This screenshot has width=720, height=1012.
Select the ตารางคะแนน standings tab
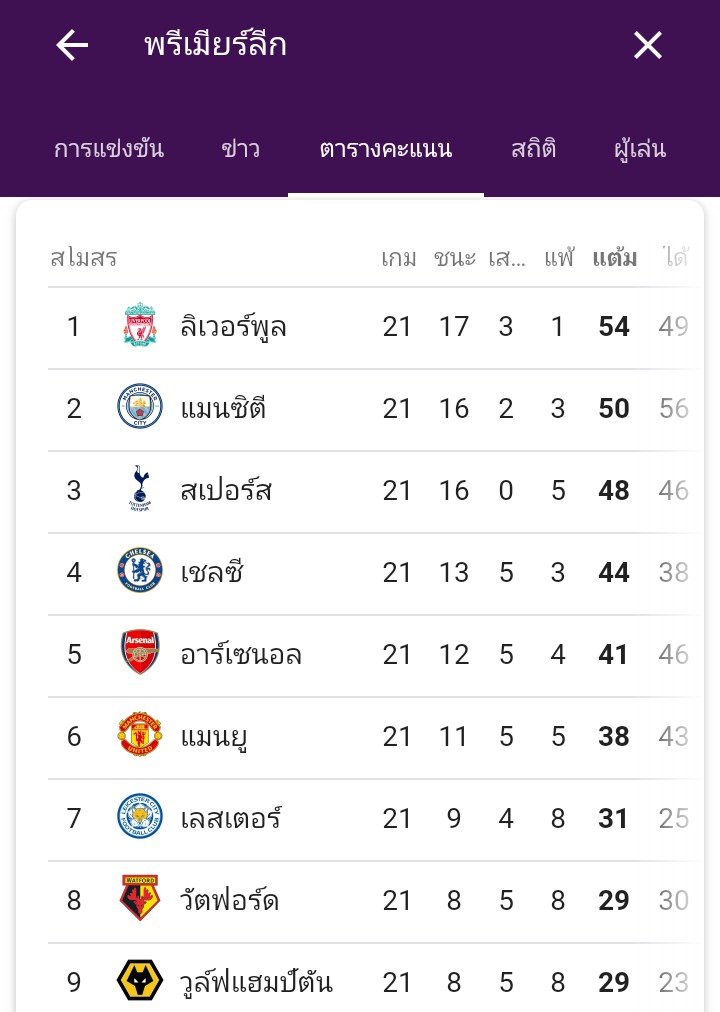pos(386,149)
